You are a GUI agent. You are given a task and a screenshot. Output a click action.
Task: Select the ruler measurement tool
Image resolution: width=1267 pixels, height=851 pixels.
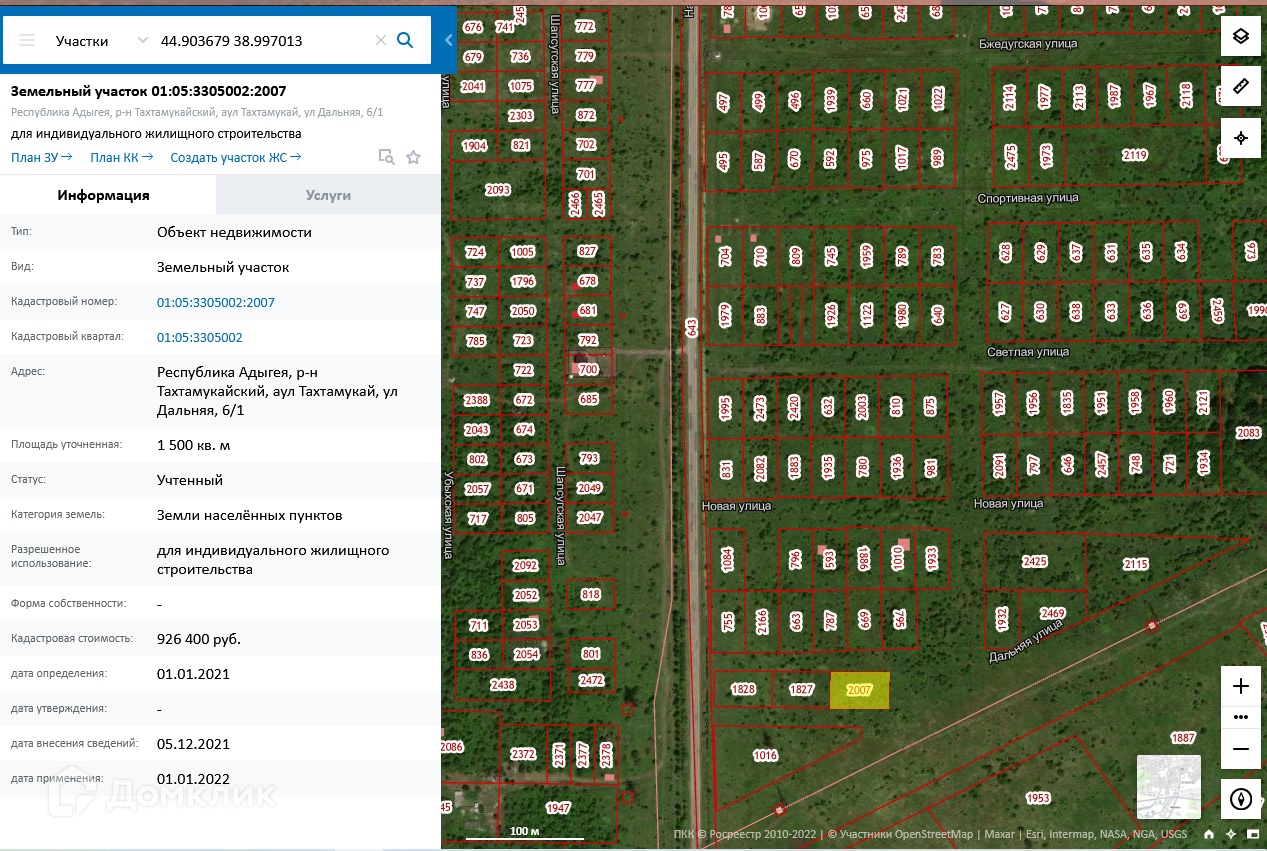[x=1240, y=87]
